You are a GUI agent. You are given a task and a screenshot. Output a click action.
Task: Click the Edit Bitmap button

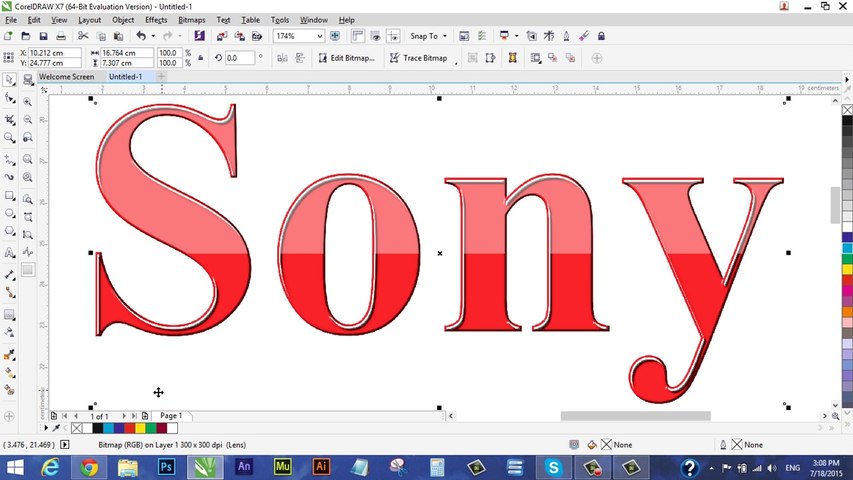[347, 58]
